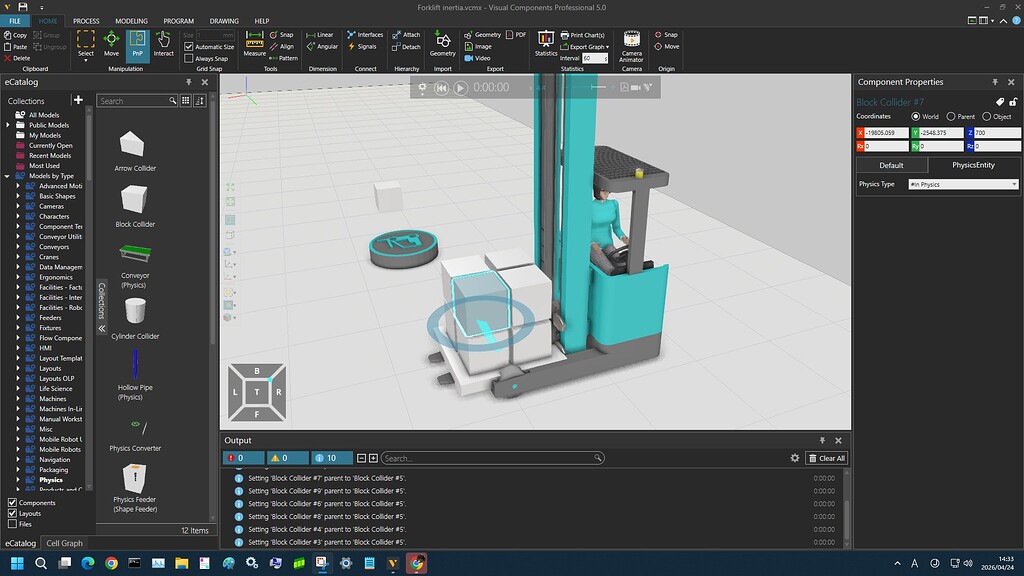Choose the Select tool
This screenshot has width=1024, height=576.
click(86, 44)
